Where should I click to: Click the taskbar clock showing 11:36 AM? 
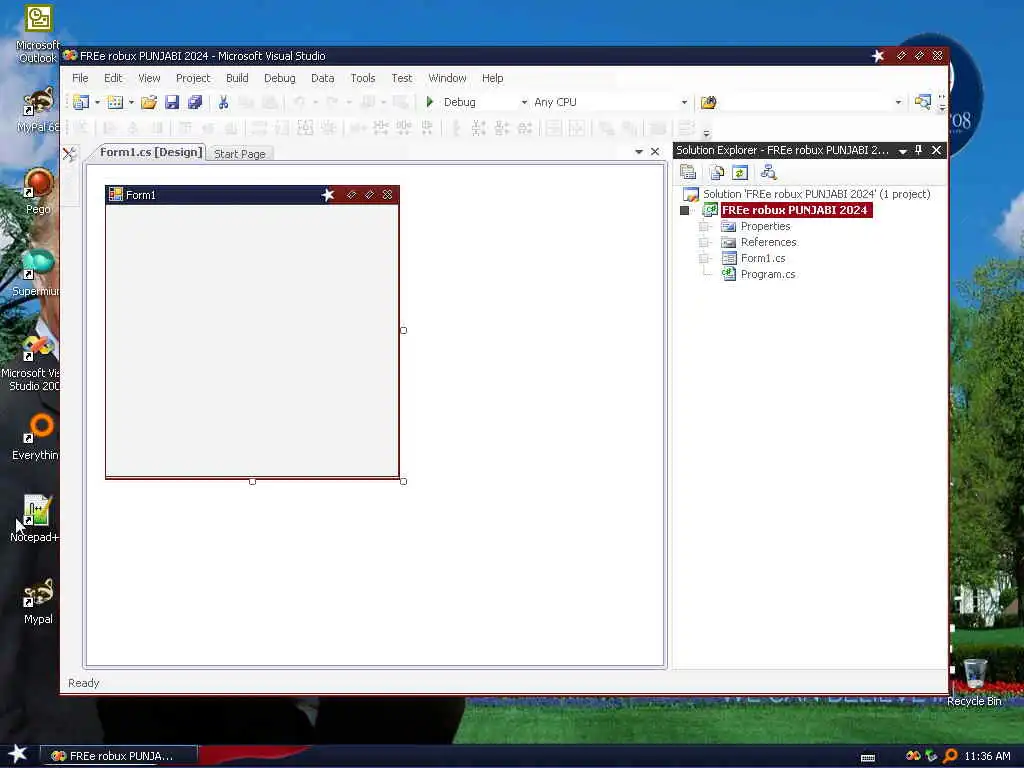tap(987, 756)
